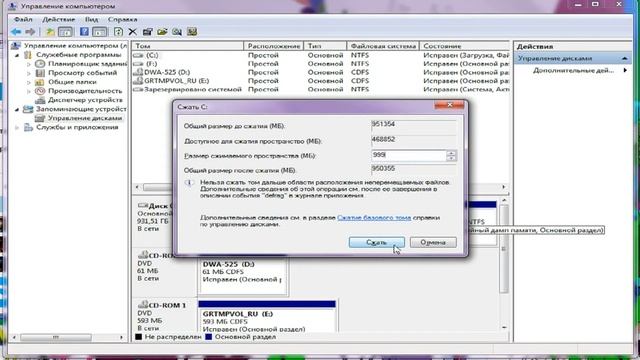Click the Отмена button in the dialog
The width and height of the screenshot is (640, 360).
[433, 242]
